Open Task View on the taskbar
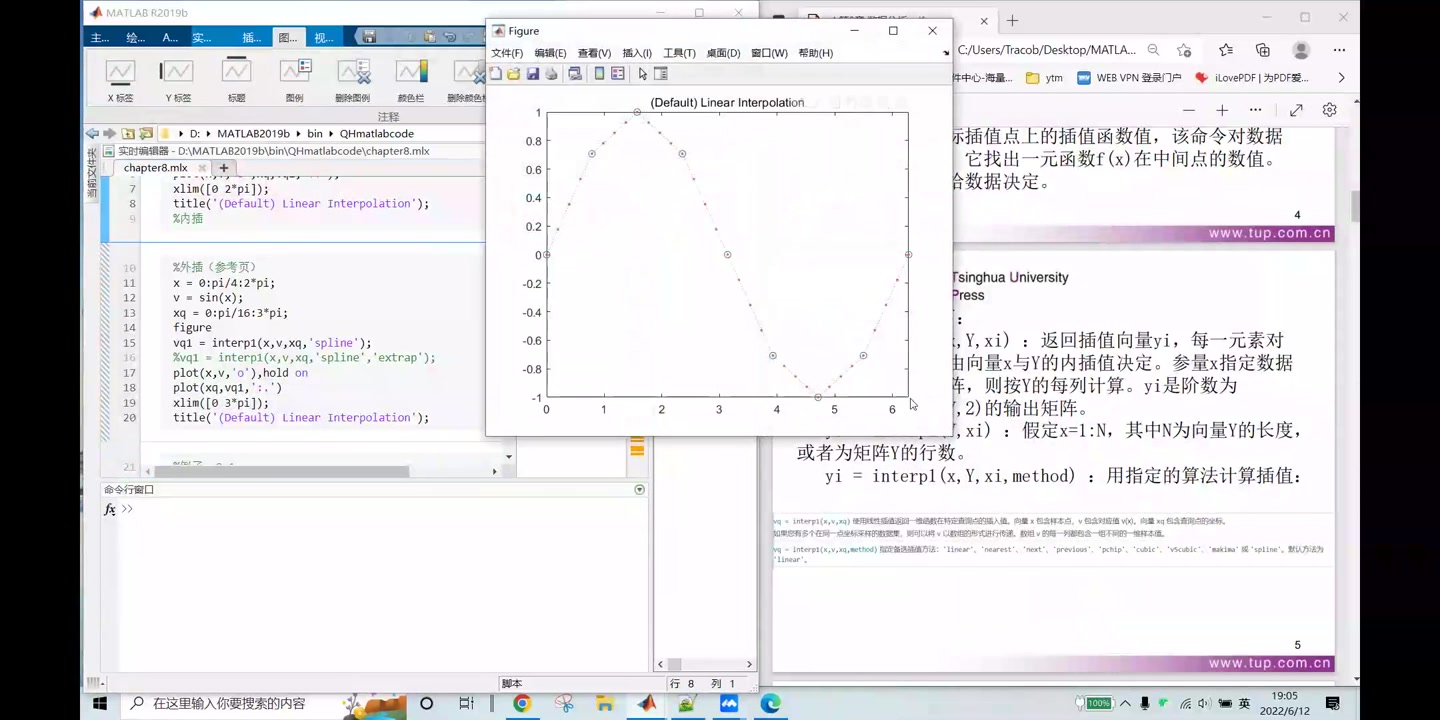This screenshot has height=720, width=1440. click(x=467, y=703)
